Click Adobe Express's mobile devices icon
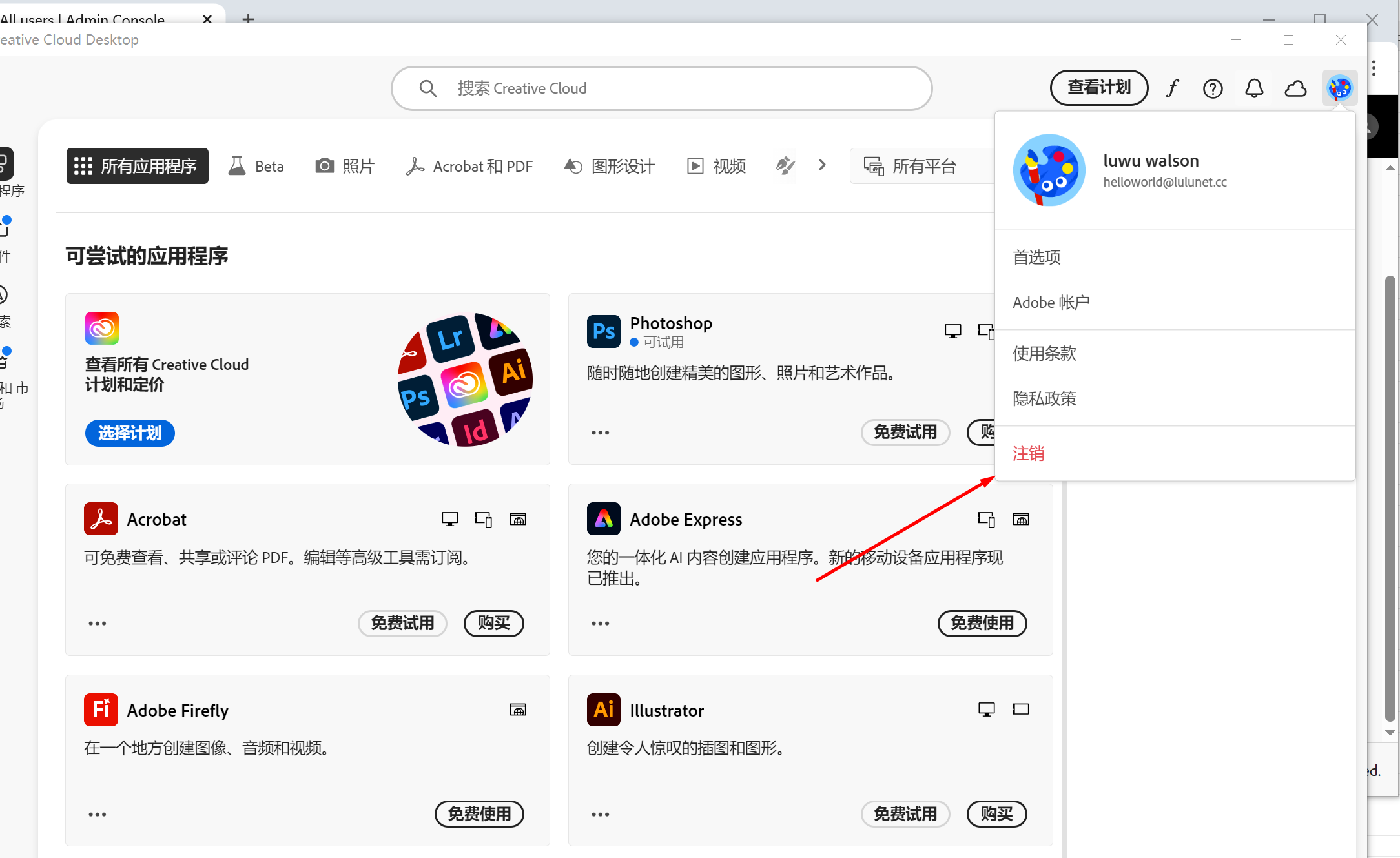The height and width of the screenshot is (858, 1400). [986, 519]
